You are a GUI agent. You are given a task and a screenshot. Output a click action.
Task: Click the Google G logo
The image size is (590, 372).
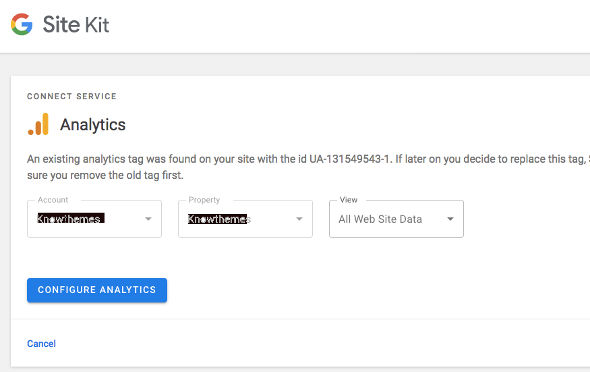click(21, 24)
